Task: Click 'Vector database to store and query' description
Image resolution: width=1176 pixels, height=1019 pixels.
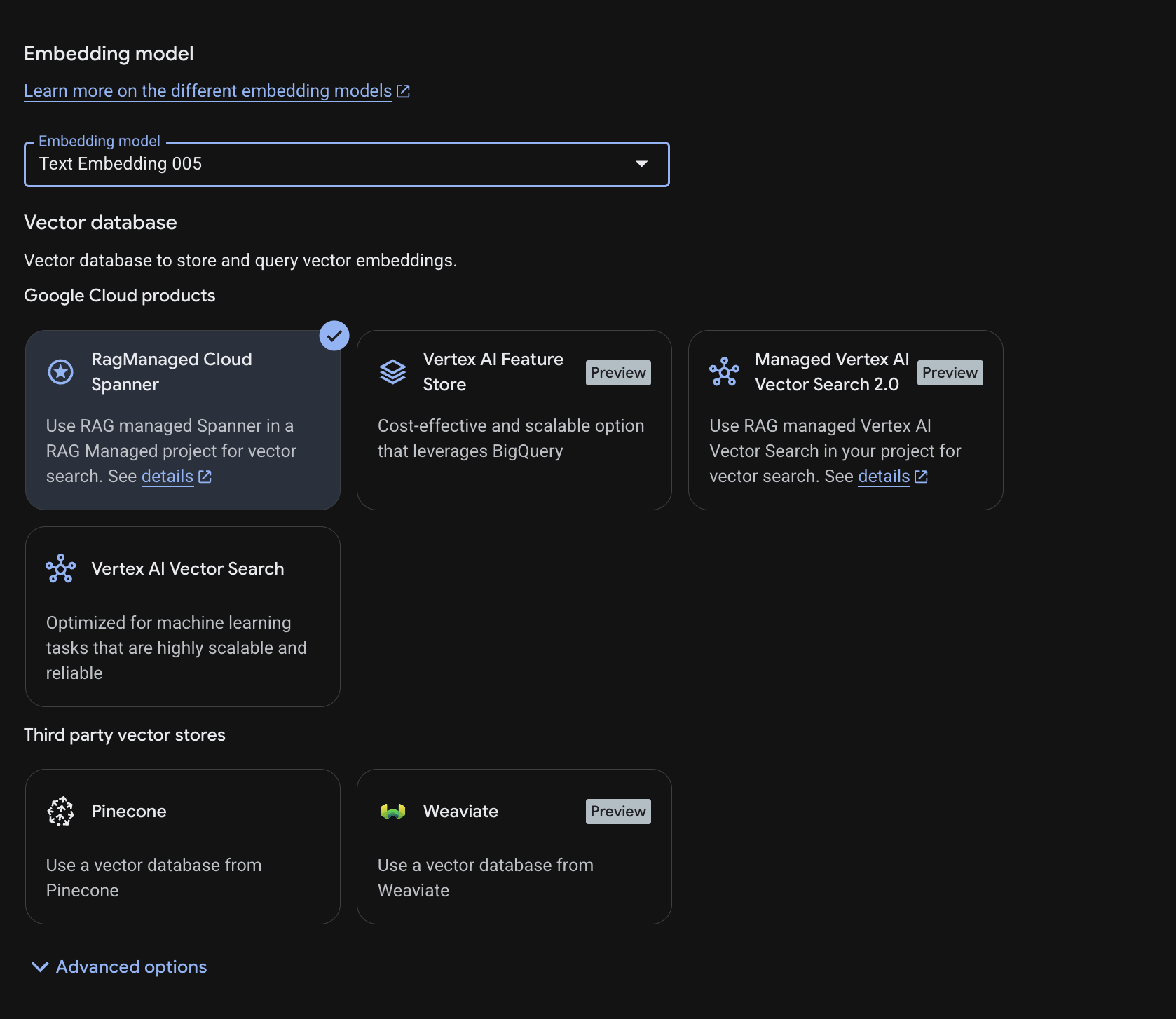Action: [x=240, y=261]
